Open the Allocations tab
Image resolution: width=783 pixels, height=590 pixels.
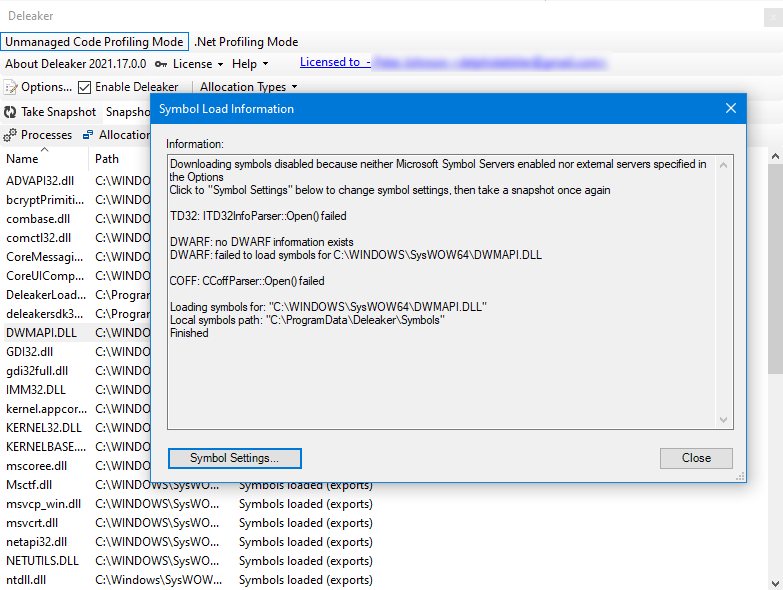116,135
